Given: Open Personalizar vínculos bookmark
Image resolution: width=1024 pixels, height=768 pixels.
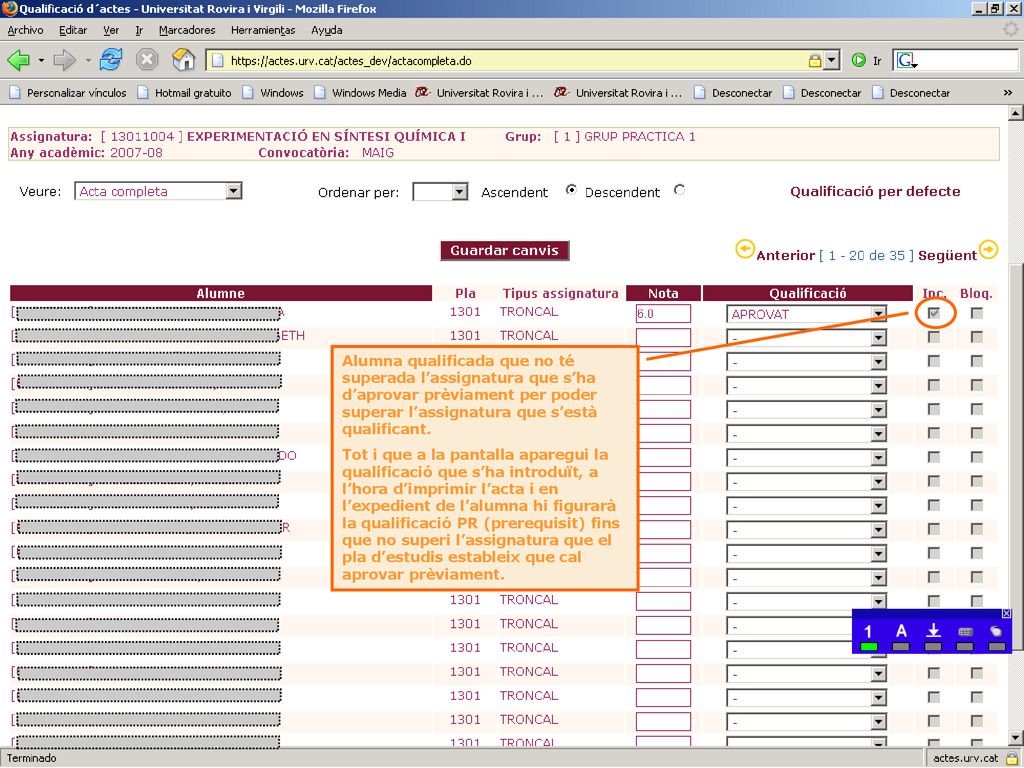Looking at the screenshot, I should point(68,93).
